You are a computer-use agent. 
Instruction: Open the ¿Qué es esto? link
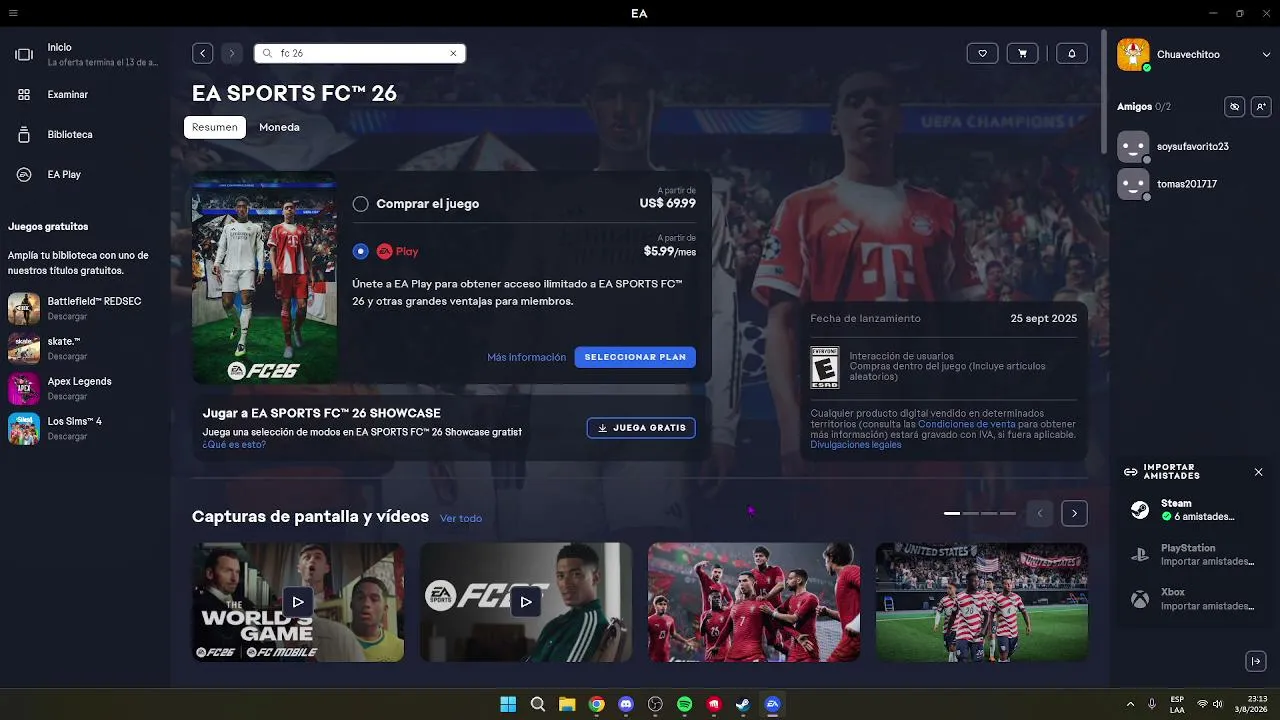[x=234, y=445]
